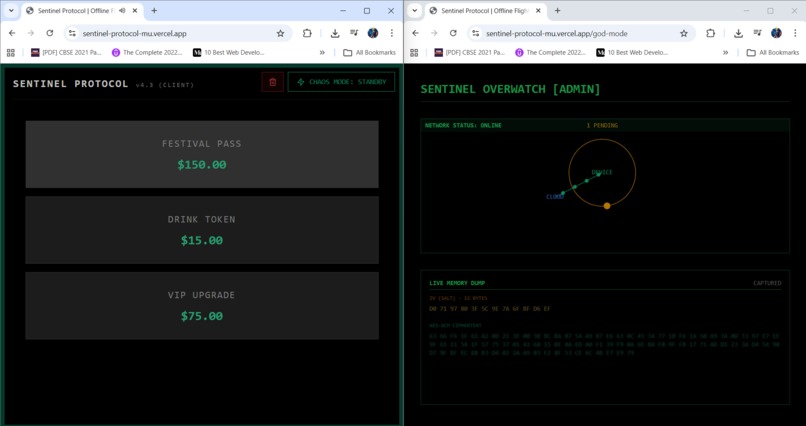Select the VIP Upgrade $75.00 card
This screenshot has width=806, height=426.
coord(202,306)
